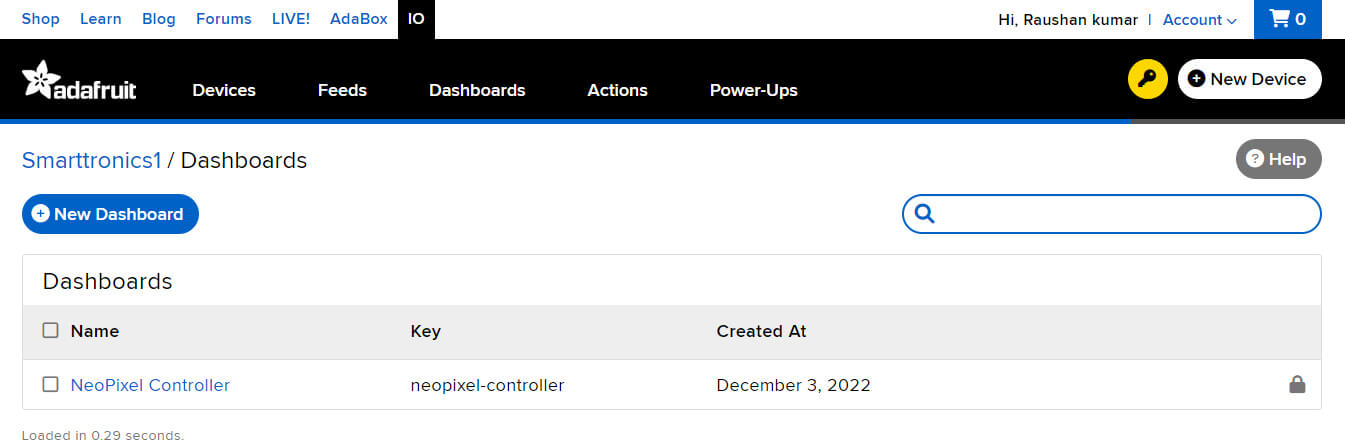Create a New Dashboard
Screen dimensions: 1345x448
[110, 214]
